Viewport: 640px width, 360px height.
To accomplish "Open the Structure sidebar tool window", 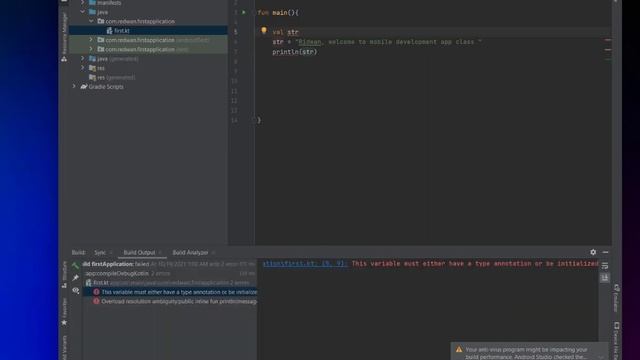I will pos(64,274).
